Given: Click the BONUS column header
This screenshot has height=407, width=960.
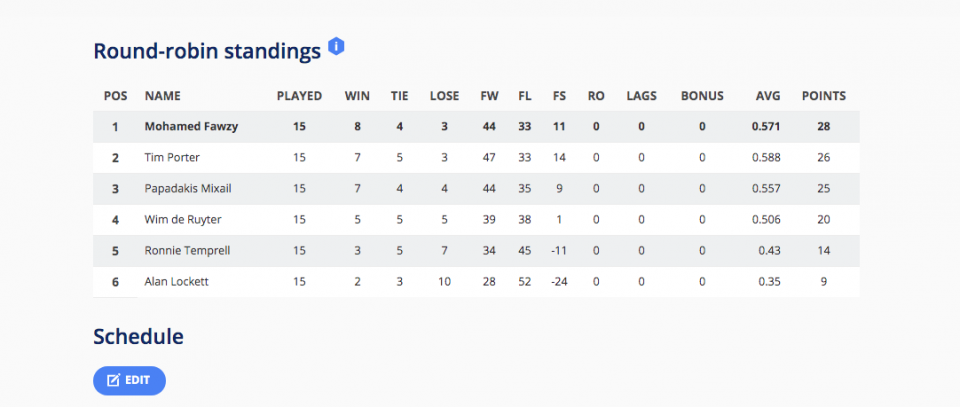Looking at the screenshot, I should 702,96.
